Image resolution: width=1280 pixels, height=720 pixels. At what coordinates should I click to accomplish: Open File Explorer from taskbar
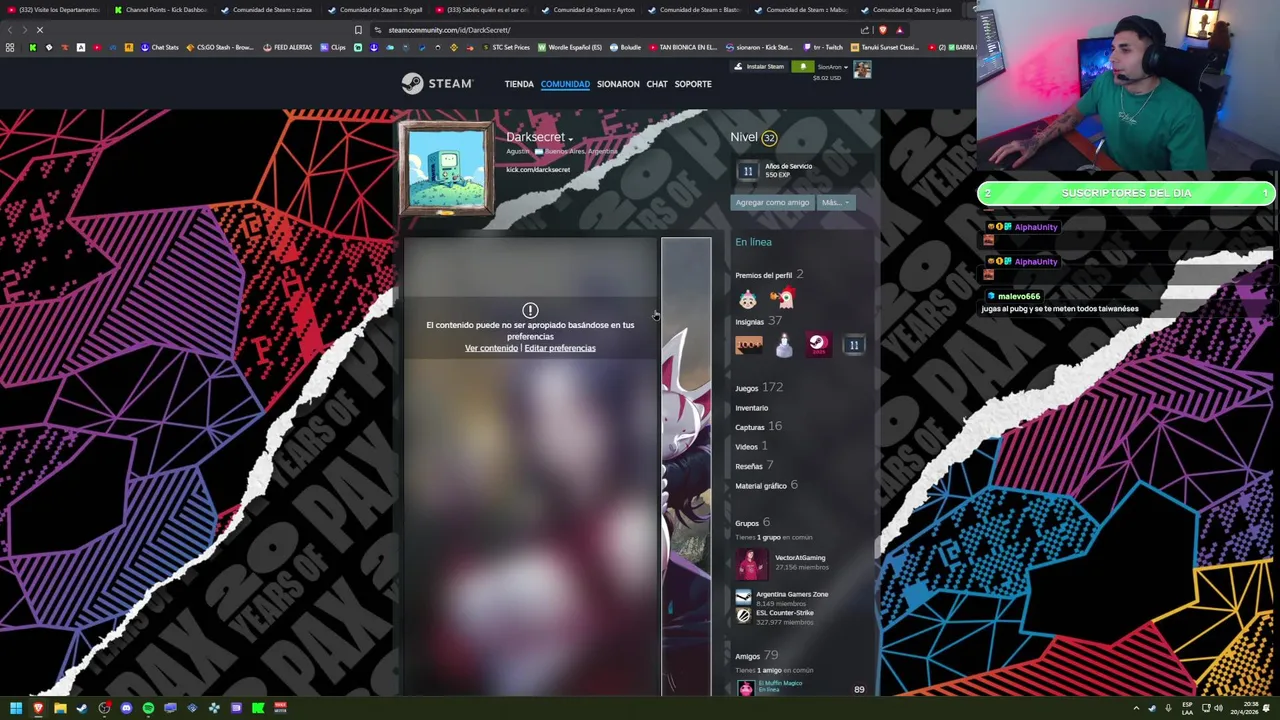(60, 708)
